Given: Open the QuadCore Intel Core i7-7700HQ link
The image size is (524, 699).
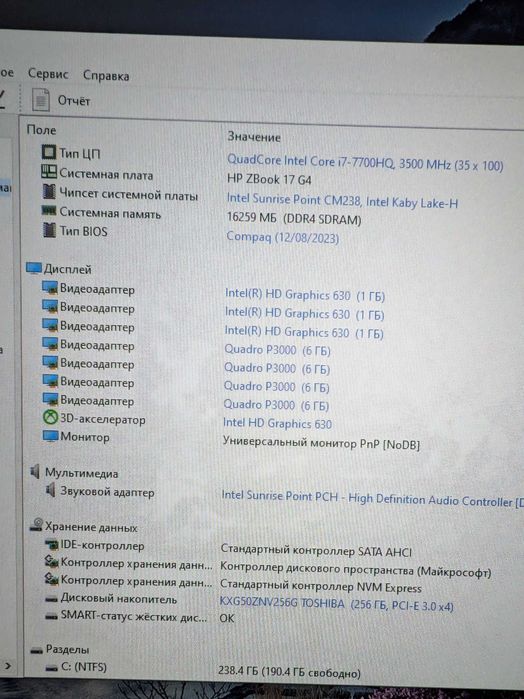Looking at the screenshot, I should [365, 163].
